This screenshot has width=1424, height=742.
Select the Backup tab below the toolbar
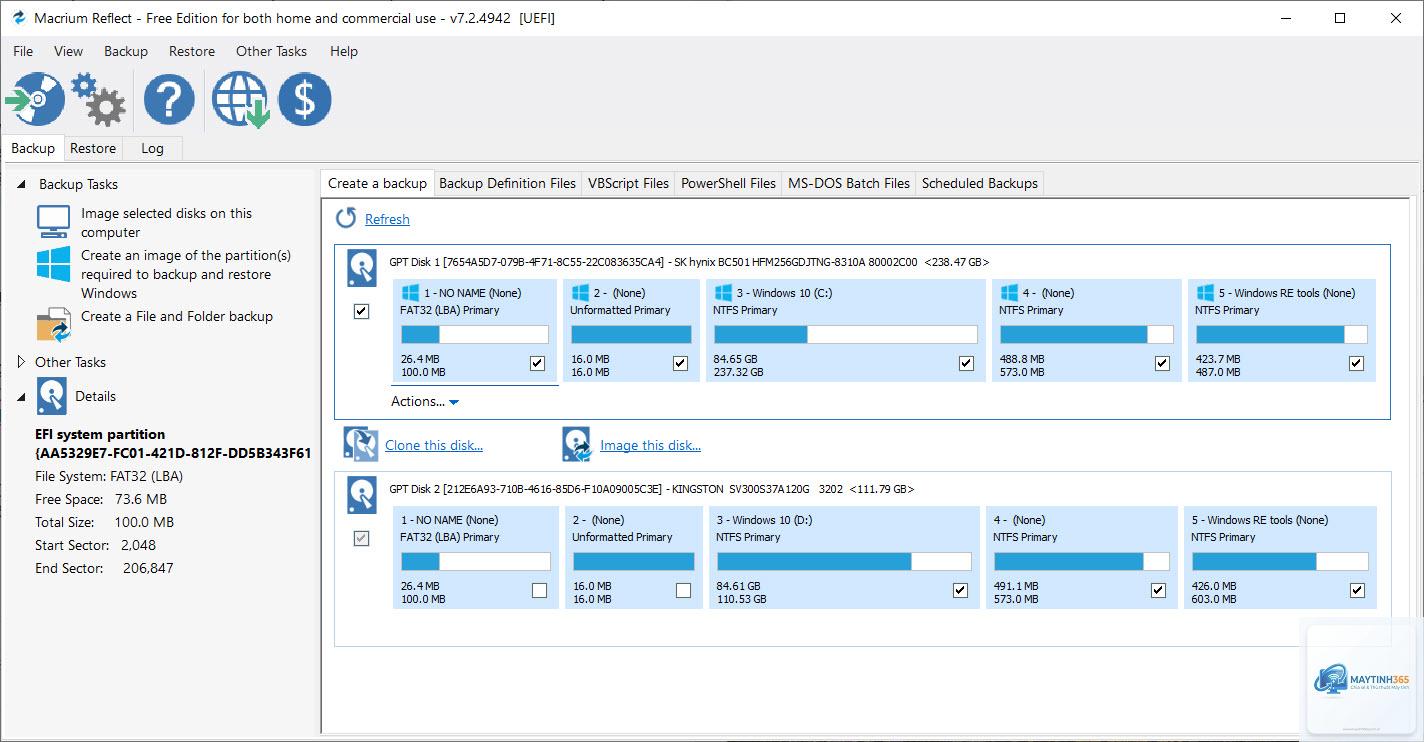coord(33,148)
